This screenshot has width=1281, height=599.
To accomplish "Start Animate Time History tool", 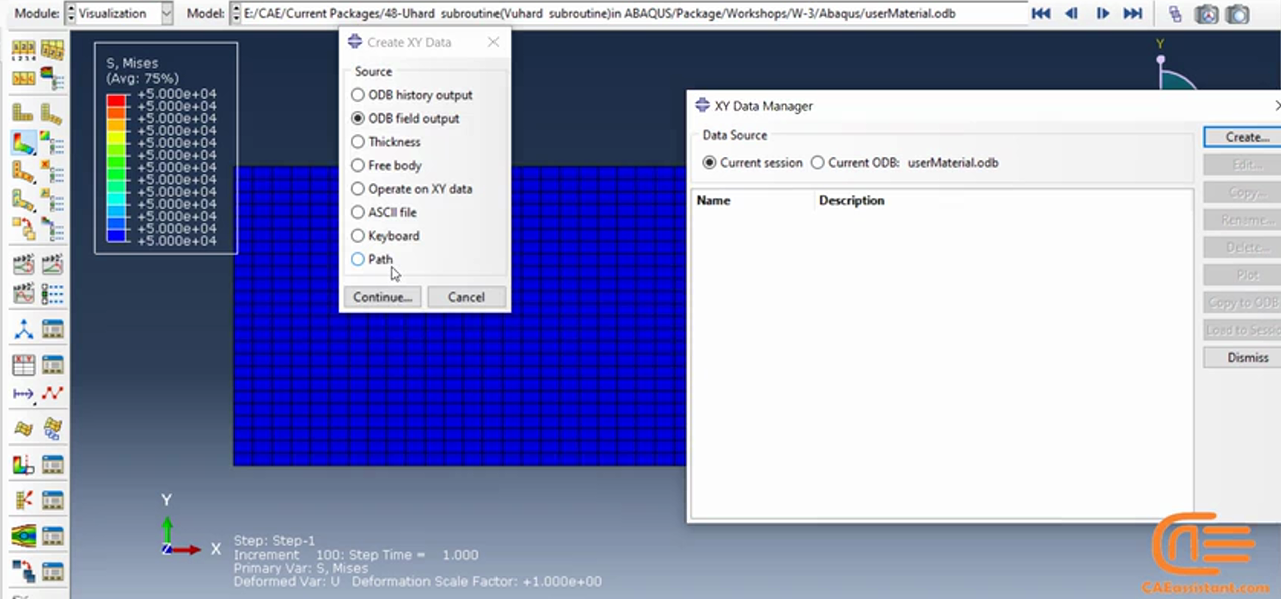I will click(x=52, y=265).
